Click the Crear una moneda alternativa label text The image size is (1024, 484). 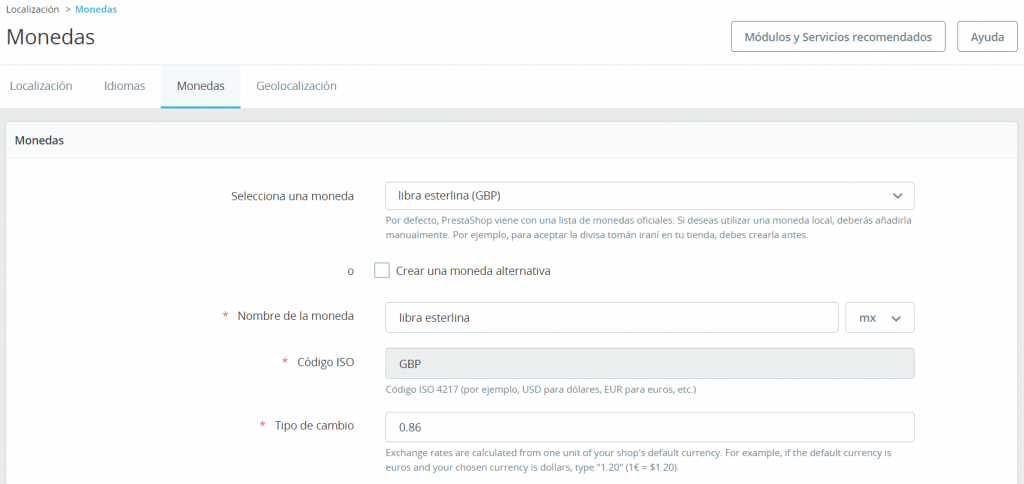pyautogui.click(x=473, y=271)
